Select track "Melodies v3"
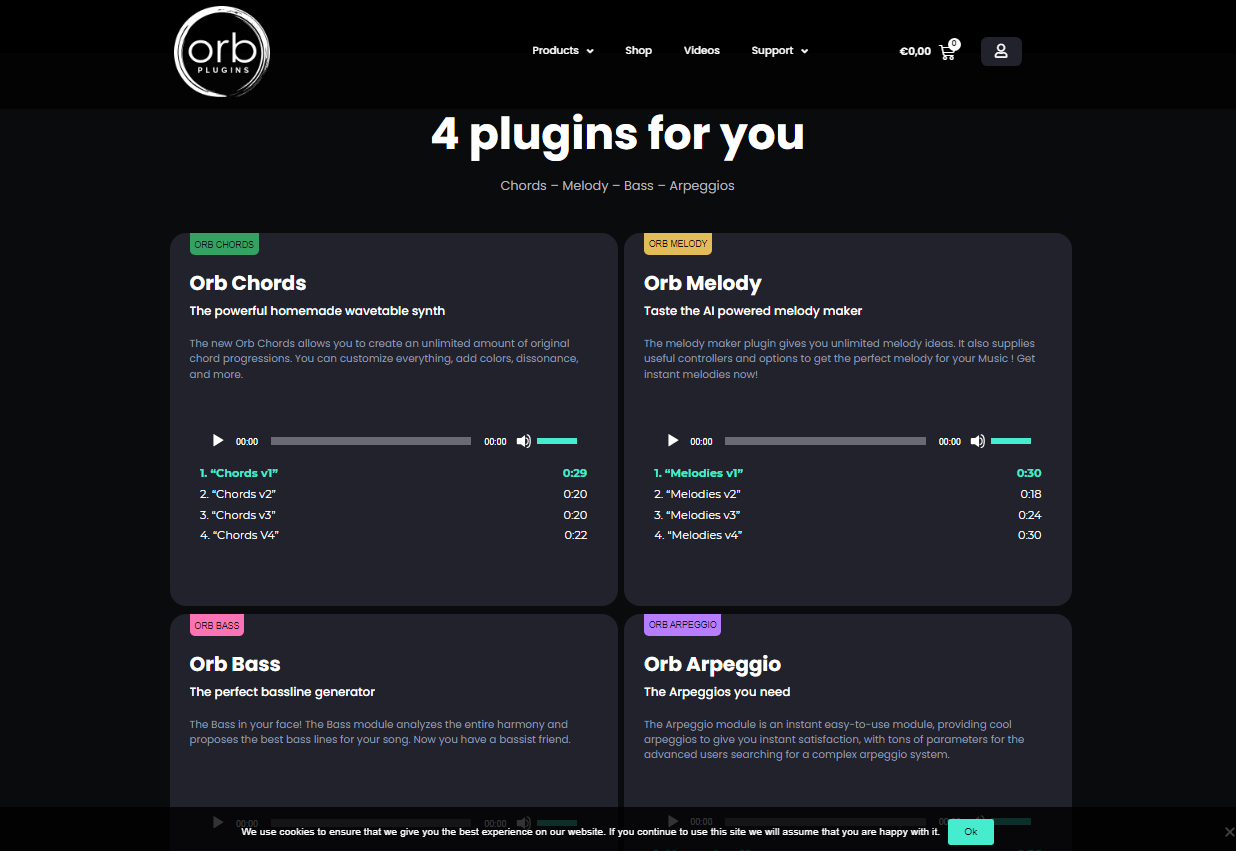This screenshot has height=851, width=1236. (697, 515)
